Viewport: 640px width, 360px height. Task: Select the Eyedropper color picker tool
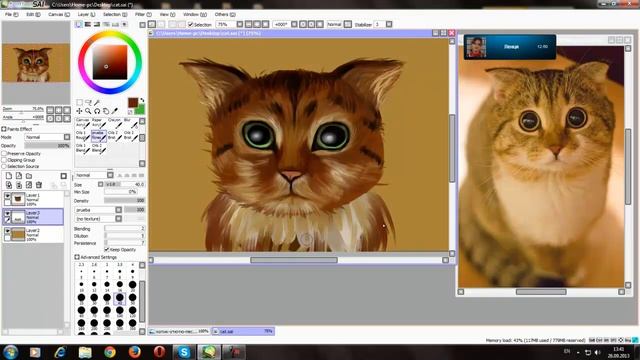[x=115, y=111]
